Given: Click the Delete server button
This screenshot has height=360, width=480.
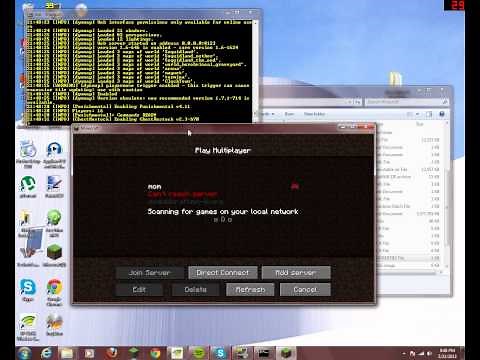Looking at the screenshot, I should pyautogui.click(x=196, y=290).
